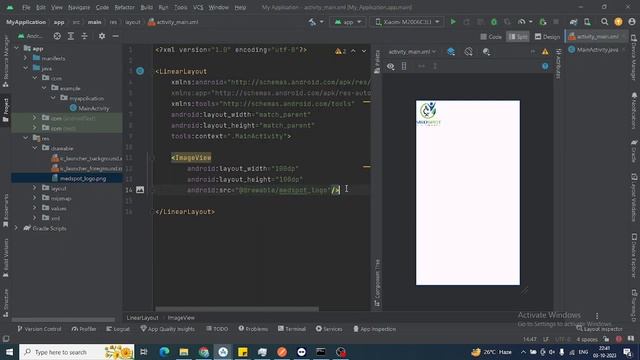
Task: Open the app run configuration dropdown
Action: (x=348, y=22)
